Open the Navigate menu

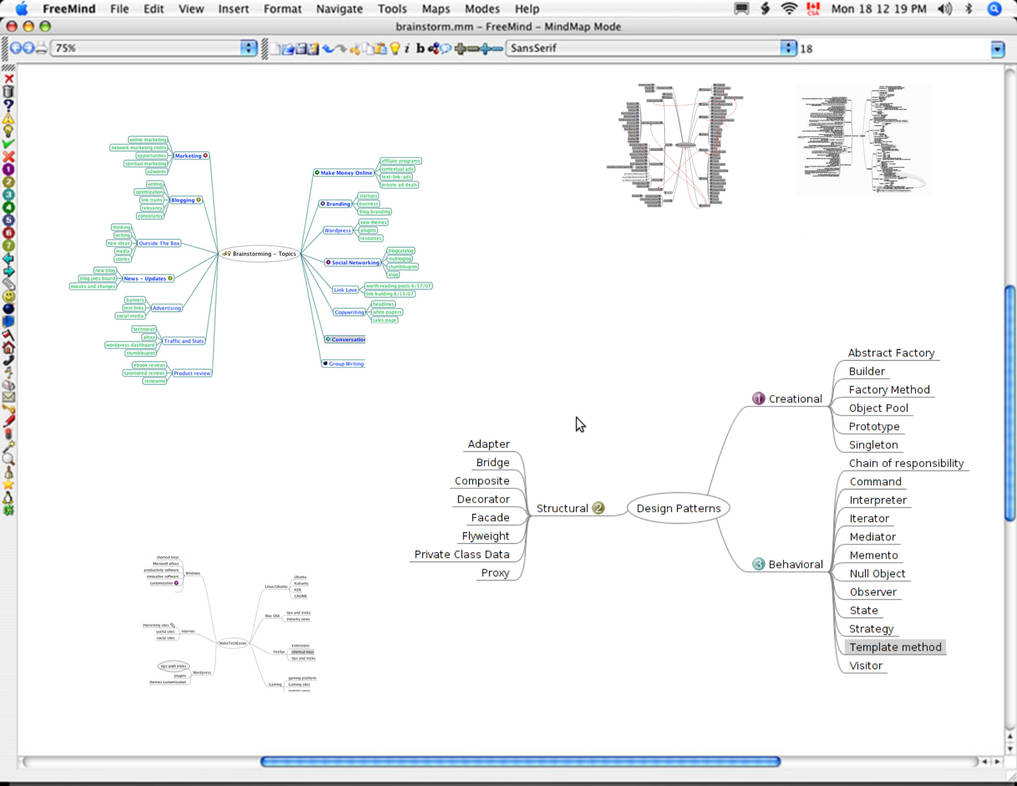(x=339, y=9)
